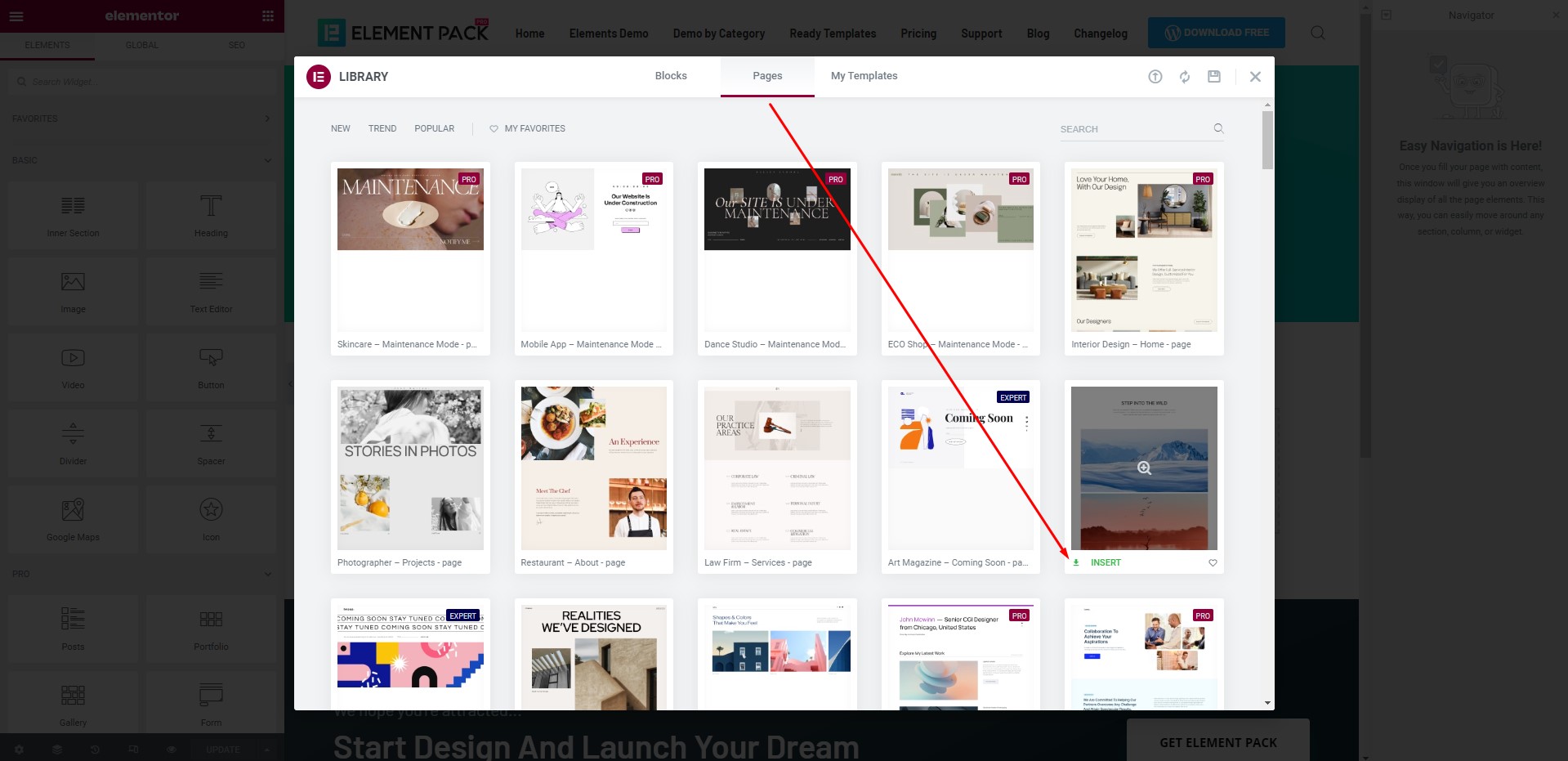The height and width of the screenshot is (761, 1568).
Task: Open the Update button dropdown arrow
Action: pyautogui.click(x=267, y=749)
